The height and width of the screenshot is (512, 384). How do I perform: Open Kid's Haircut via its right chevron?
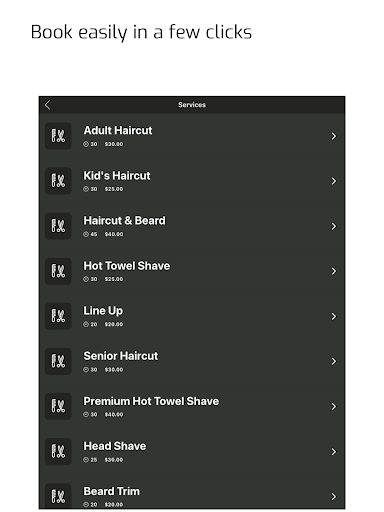click(334, 181)
